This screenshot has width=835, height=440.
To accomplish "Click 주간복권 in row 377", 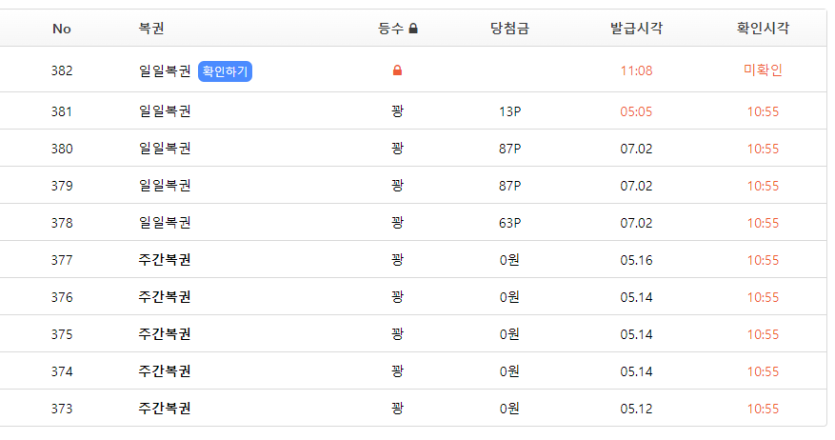I will point(165,260).
